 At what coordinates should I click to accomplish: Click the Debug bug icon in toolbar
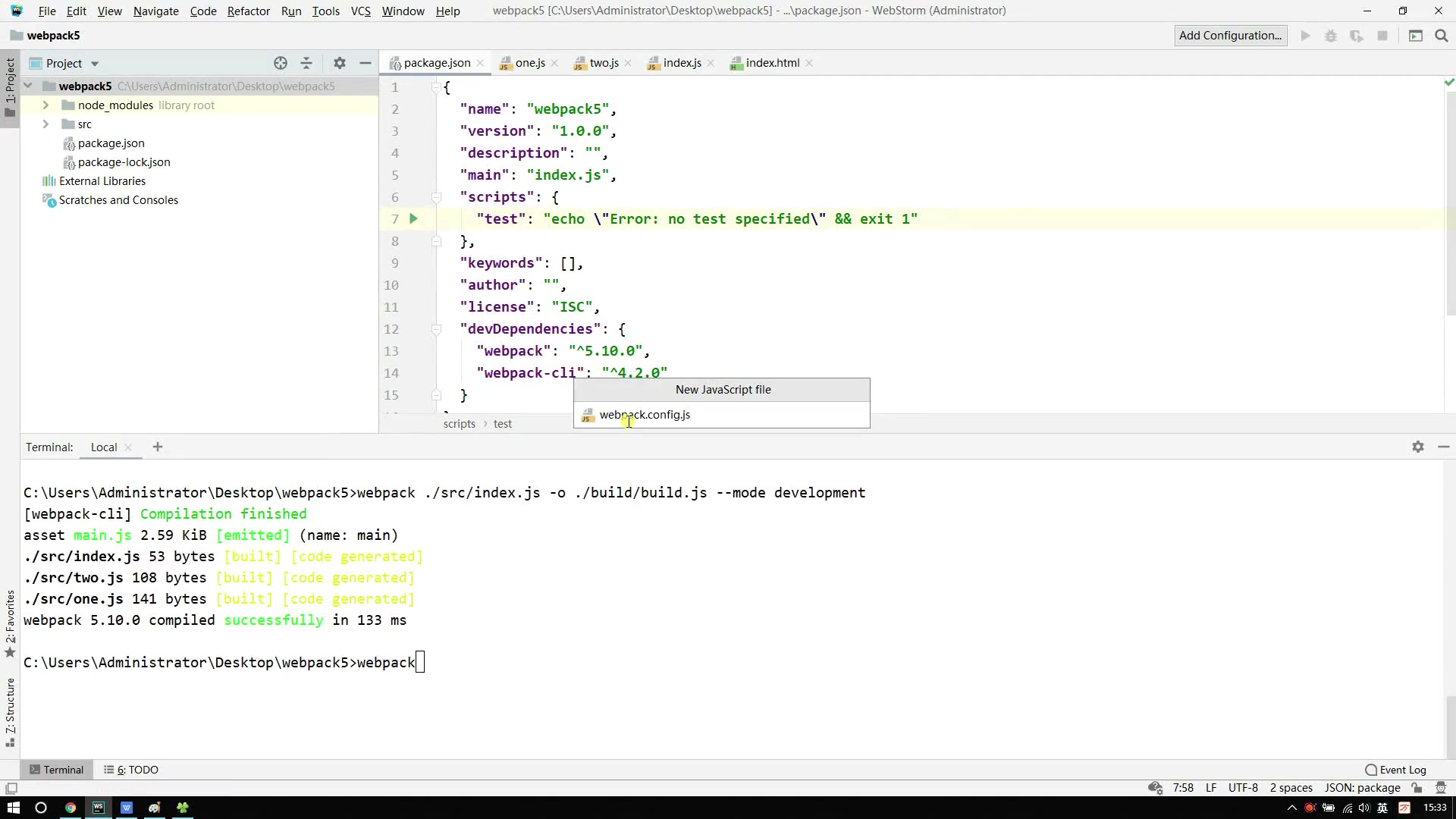point(1331,36)
